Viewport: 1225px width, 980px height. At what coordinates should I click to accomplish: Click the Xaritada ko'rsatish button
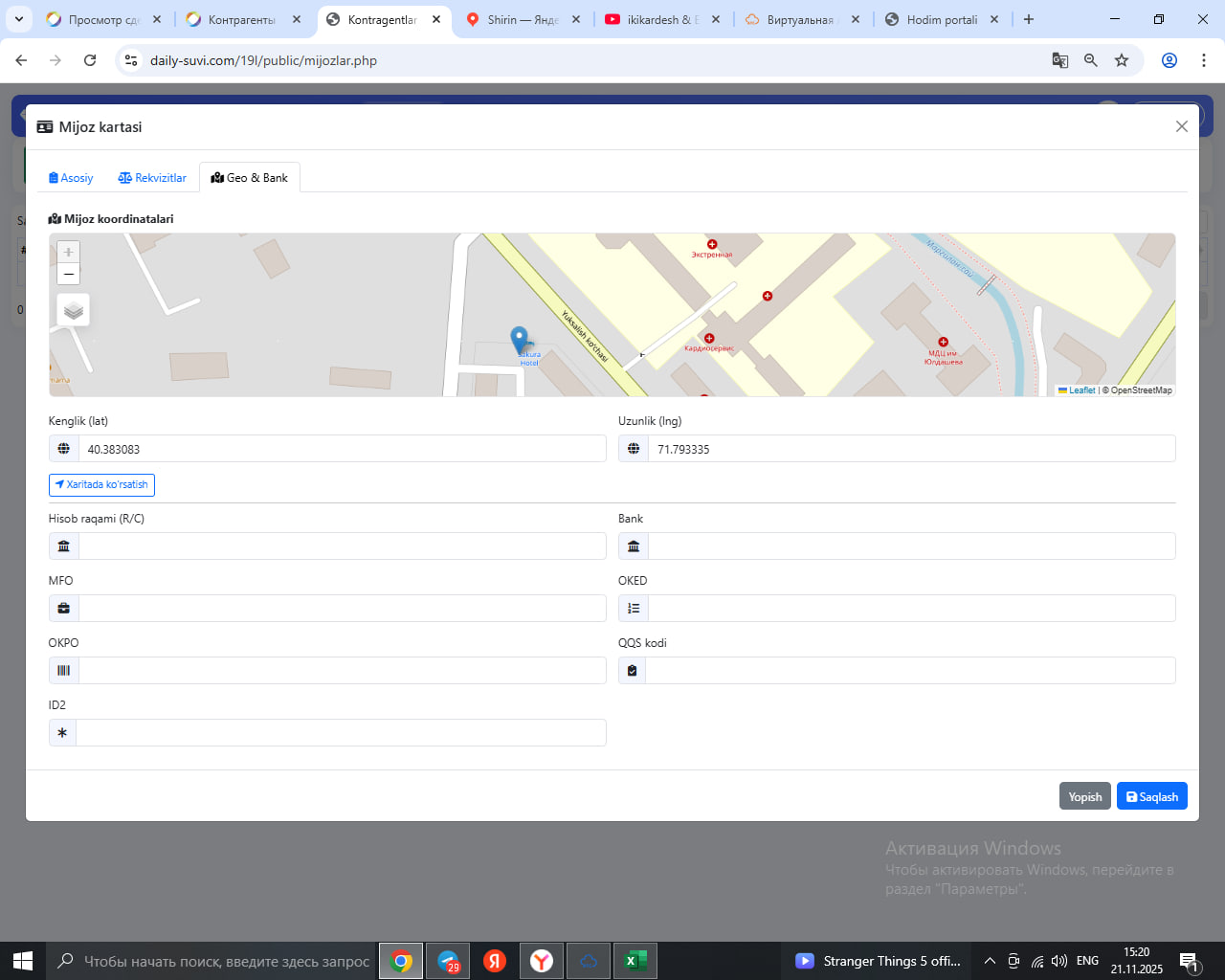[101, 485]
